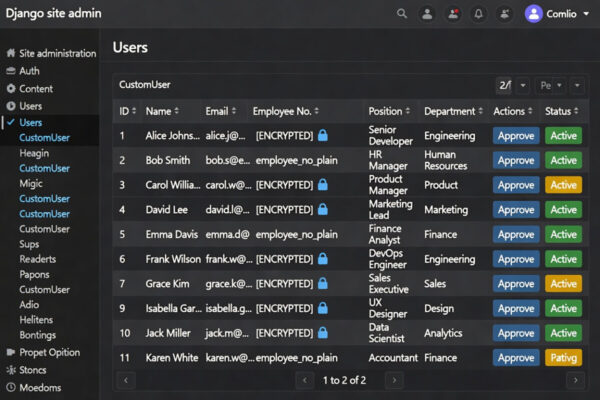Approve Bob Smith's account
Screen dimensions: 600x400
516,160
